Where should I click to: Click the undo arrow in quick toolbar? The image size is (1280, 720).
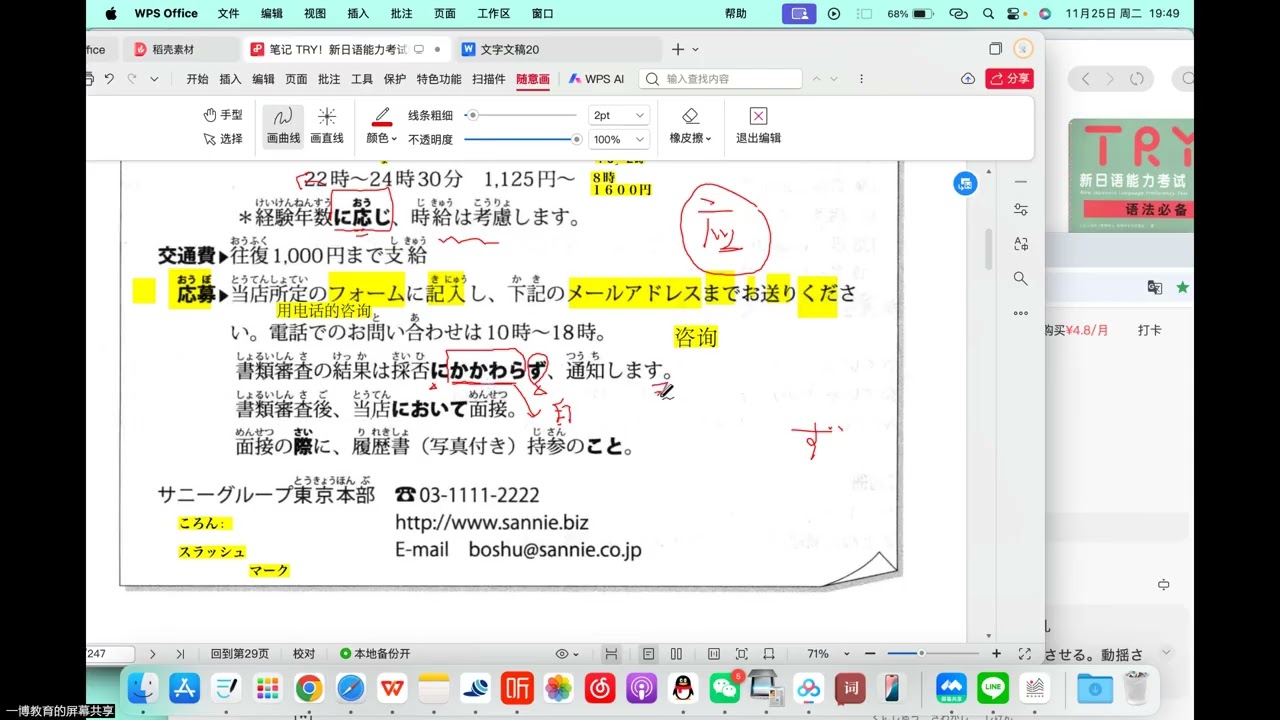(109, 79)
